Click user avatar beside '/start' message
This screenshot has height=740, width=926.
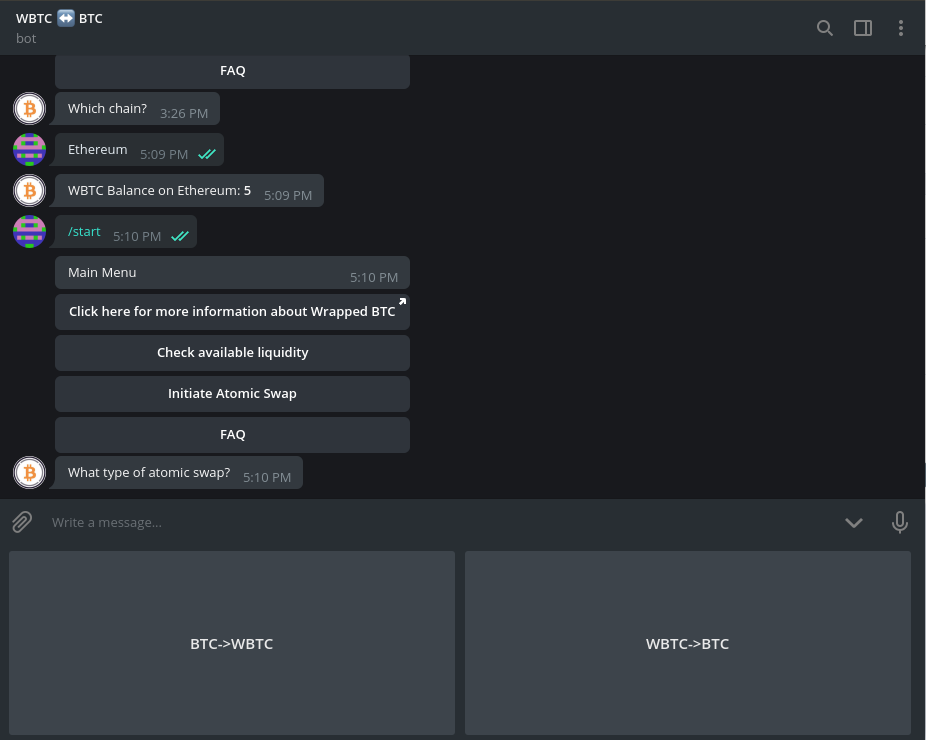[30, 232]
